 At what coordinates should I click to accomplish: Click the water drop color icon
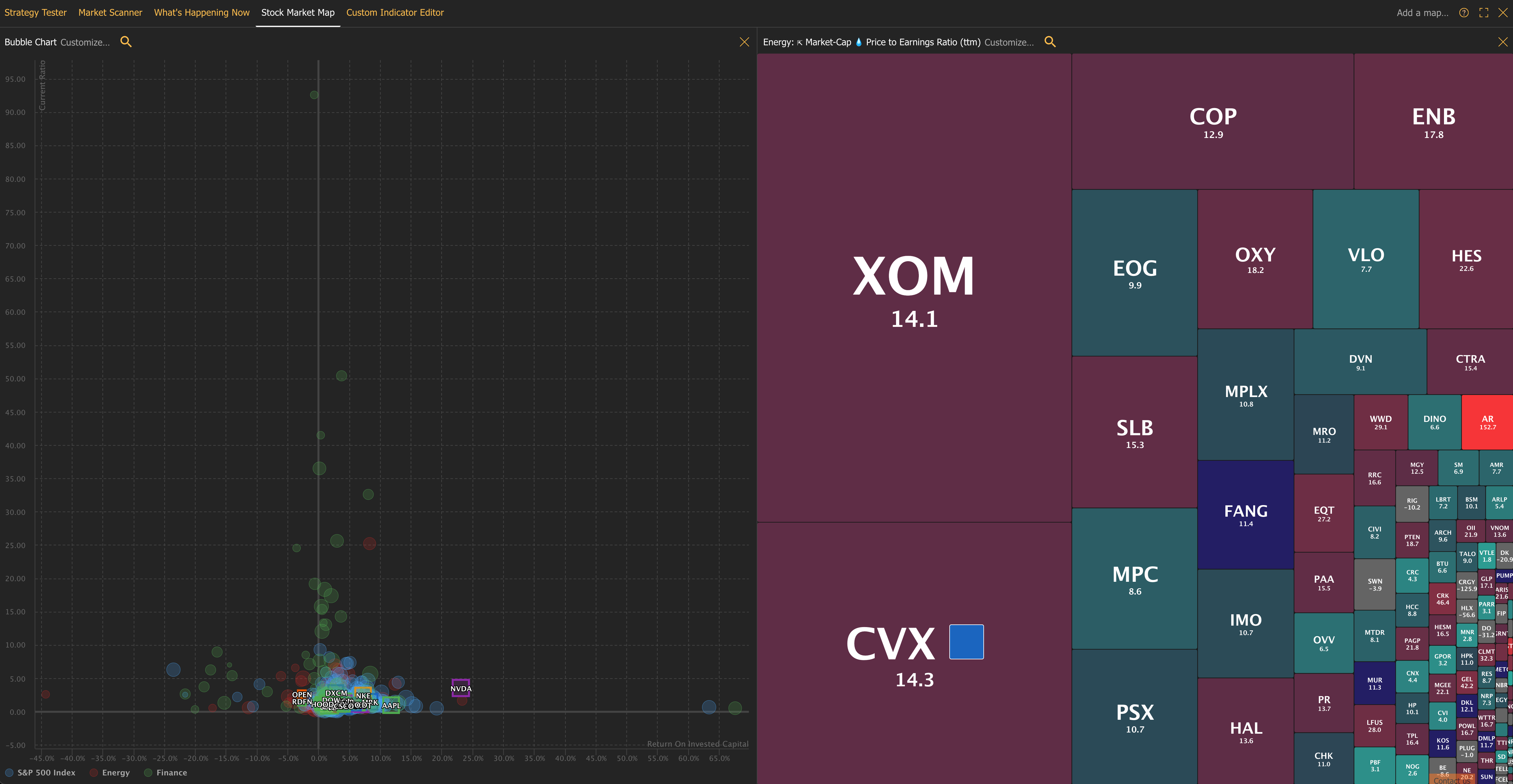pos(859,42)
